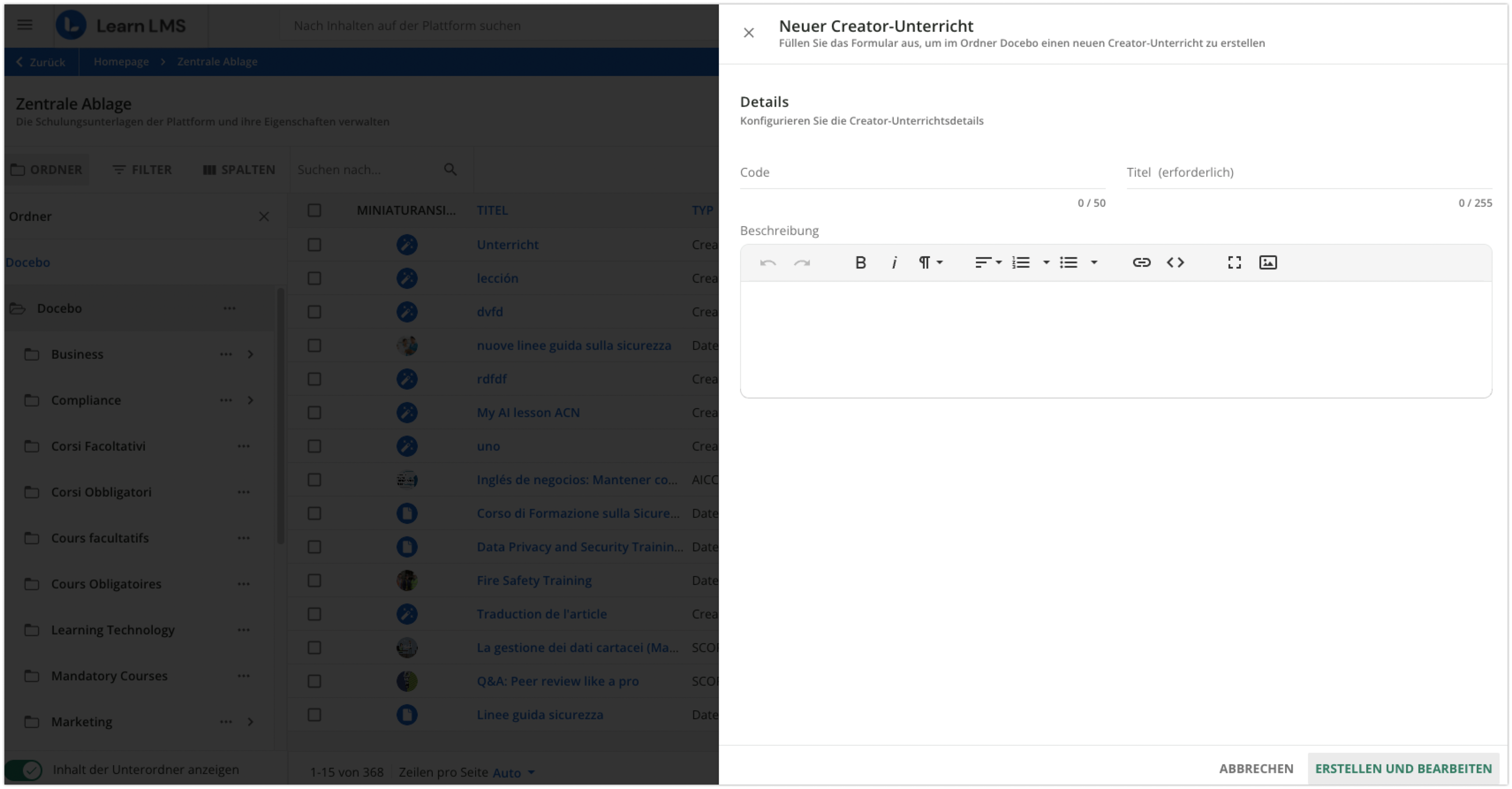Open the Traduction de l'article item
Image resolution: width=1512 pixels, height=789 pixels.
click(x=542, y=614)
